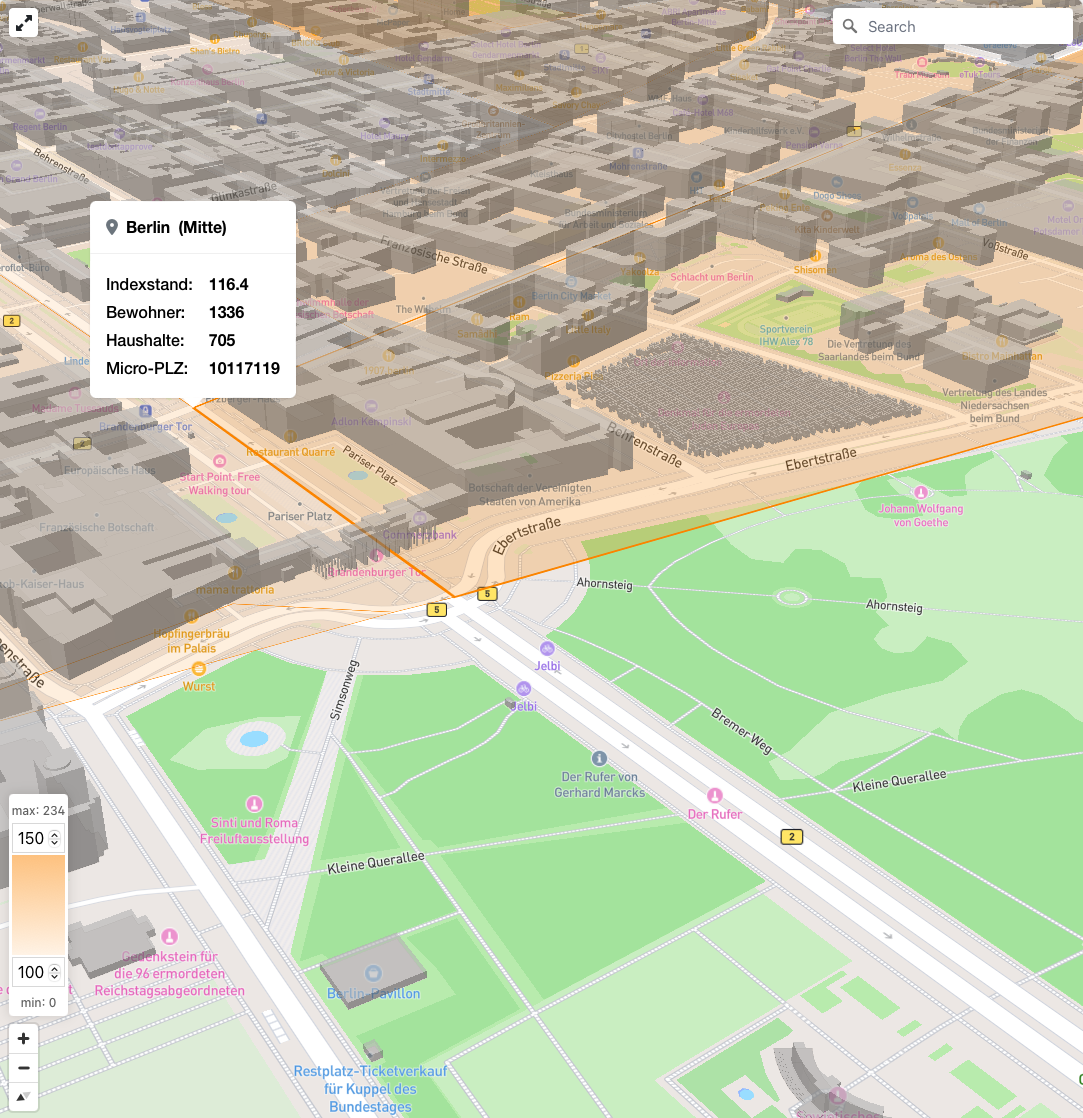Zoom out with the minus button
The image size is (1083, 1118).
pos(24,1067)
